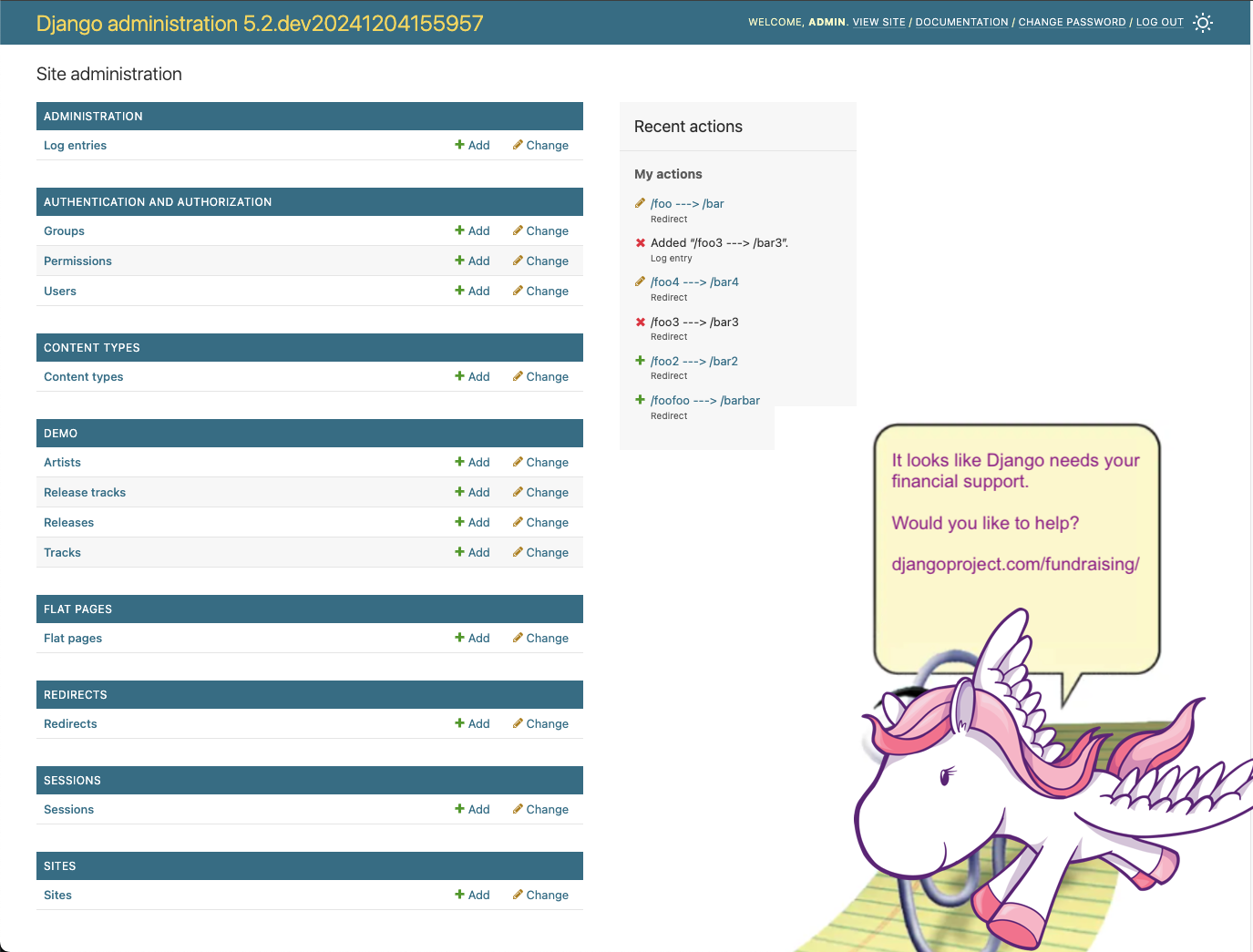Screen dimensions: 1253x952
Task: Open the Authentication and Authorization section header
Action: coord(158,202)
